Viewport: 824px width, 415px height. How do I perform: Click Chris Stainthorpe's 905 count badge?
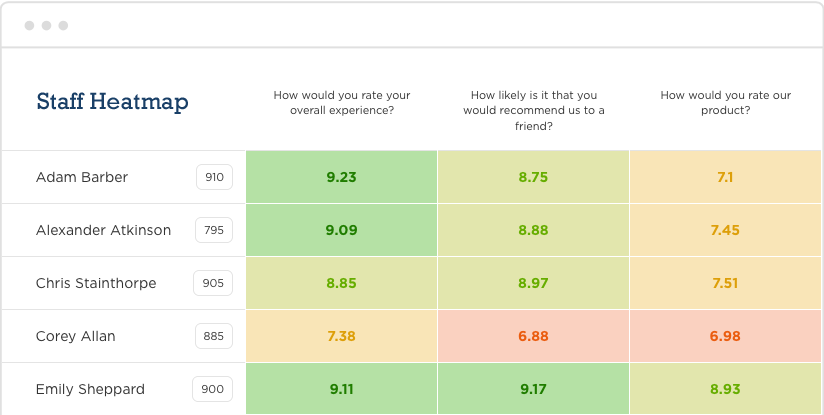[x=213, y=283]
